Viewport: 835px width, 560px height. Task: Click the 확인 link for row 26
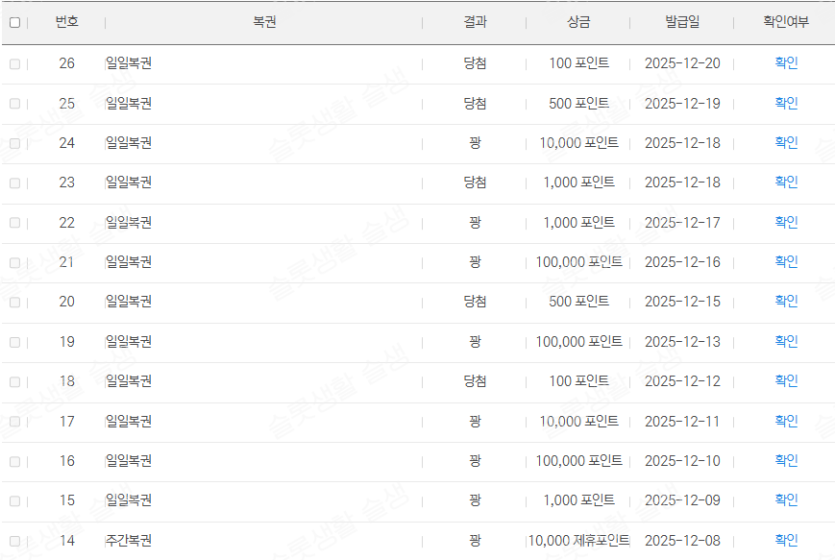point(786,63)
